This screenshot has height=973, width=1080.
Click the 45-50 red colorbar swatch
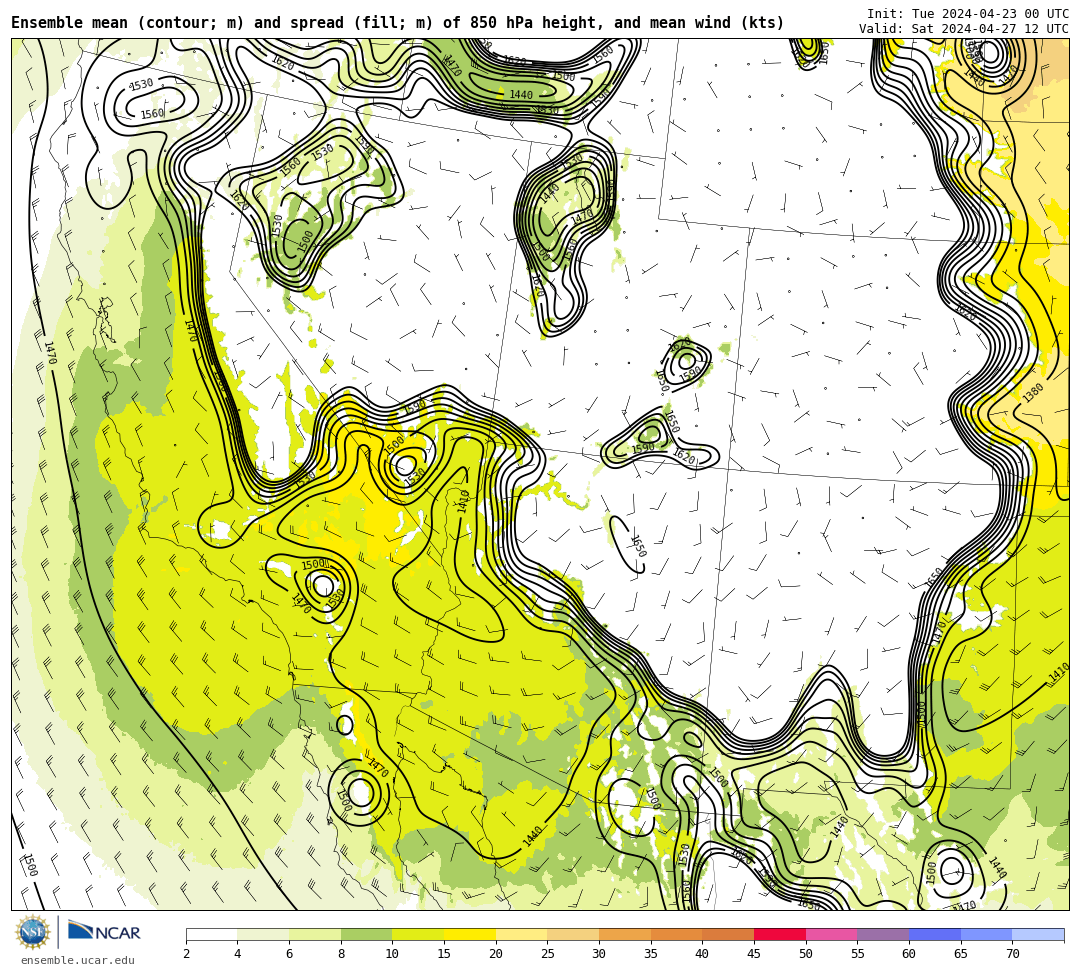[780, 934]
